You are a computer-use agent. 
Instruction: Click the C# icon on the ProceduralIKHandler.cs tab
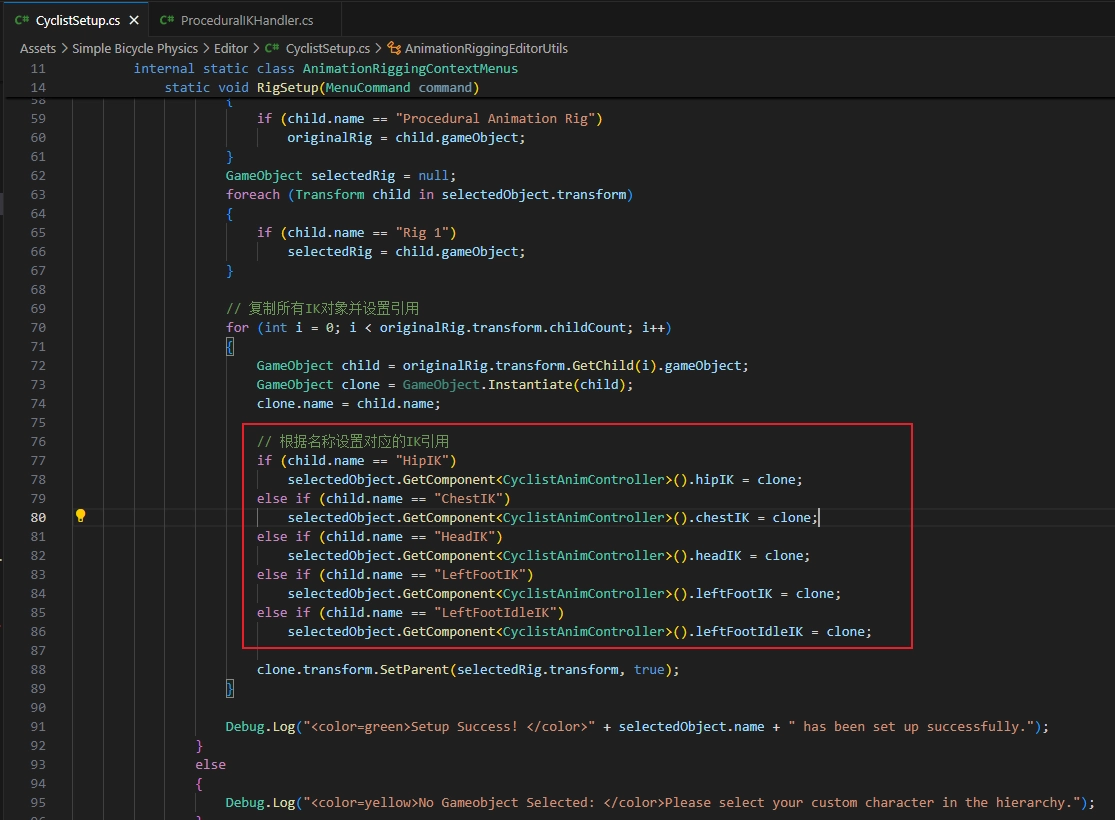click(x=167, y=21)
